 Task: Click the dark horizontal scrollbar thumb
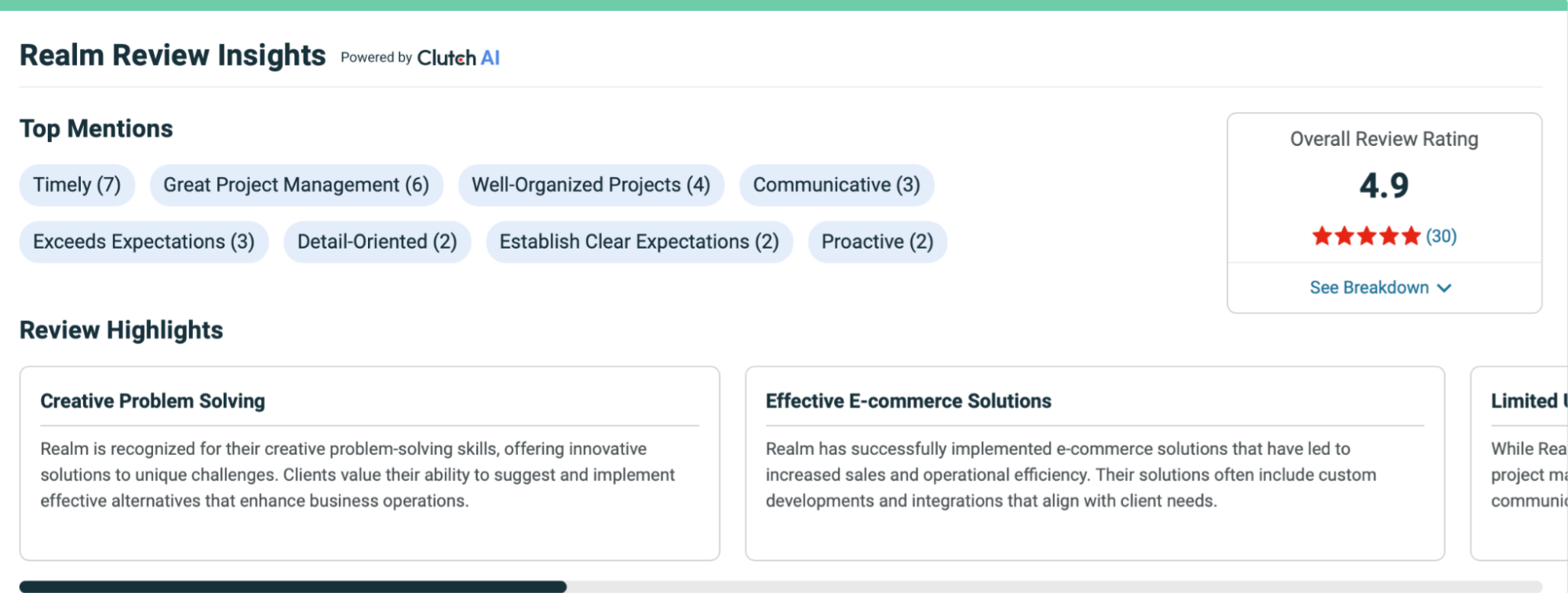coord(292,586)
